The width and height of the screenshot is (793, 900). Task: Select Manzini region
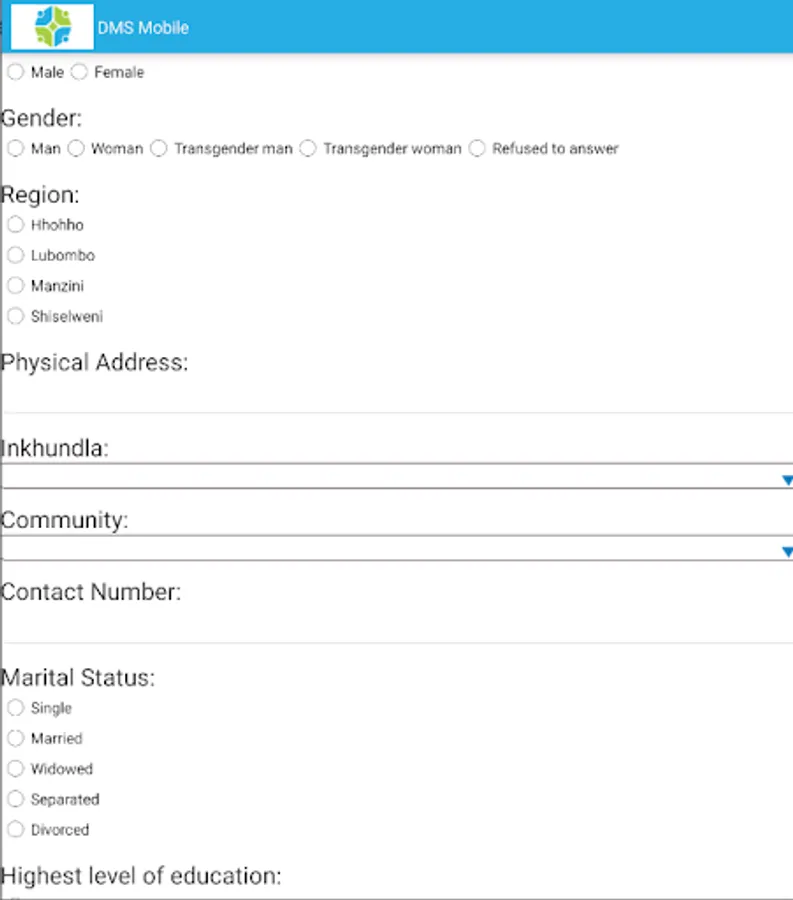[x=15, y=285]
